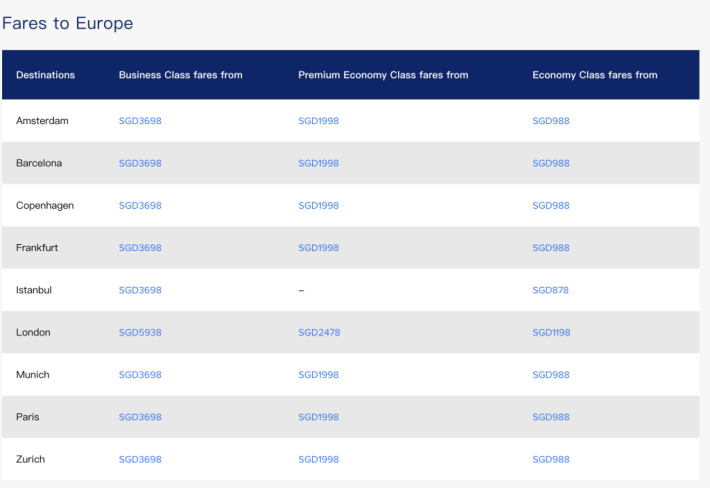Click Amsterdam Business Class fare SGD3698
The width and height of the screenshot is (710, 488).
coord(140,121)
